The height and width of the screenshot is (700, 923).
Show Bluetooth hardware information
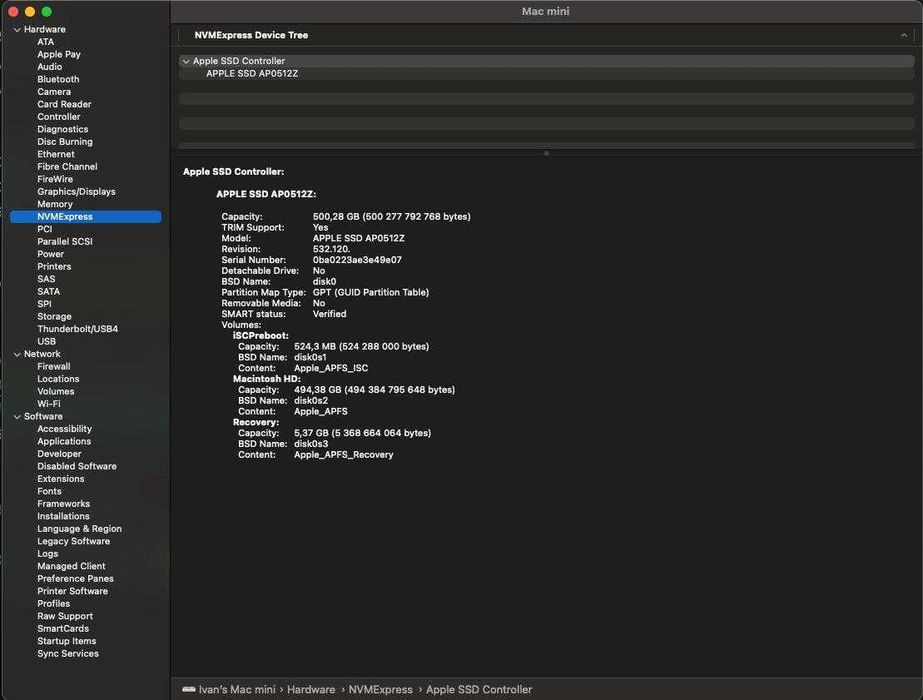point(58,79)
